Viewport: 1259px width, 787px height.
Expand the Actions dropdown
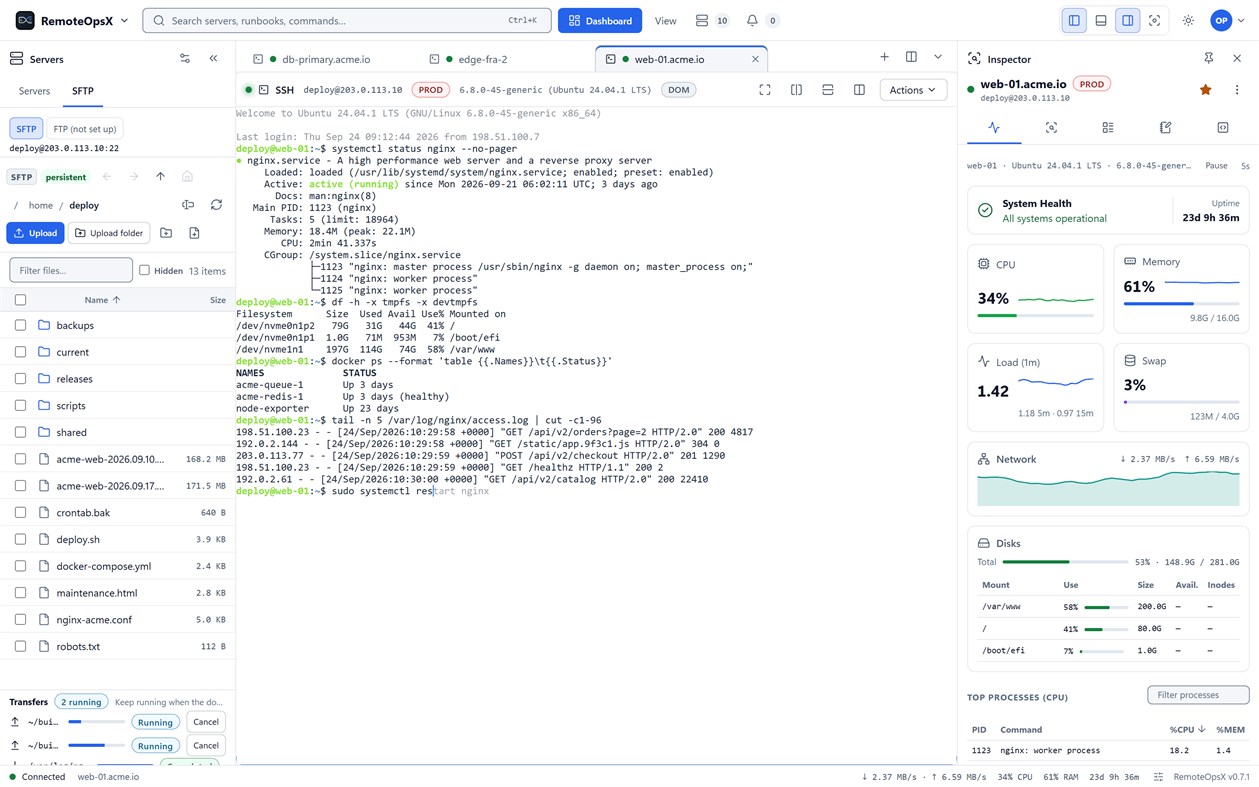[912, 90]
